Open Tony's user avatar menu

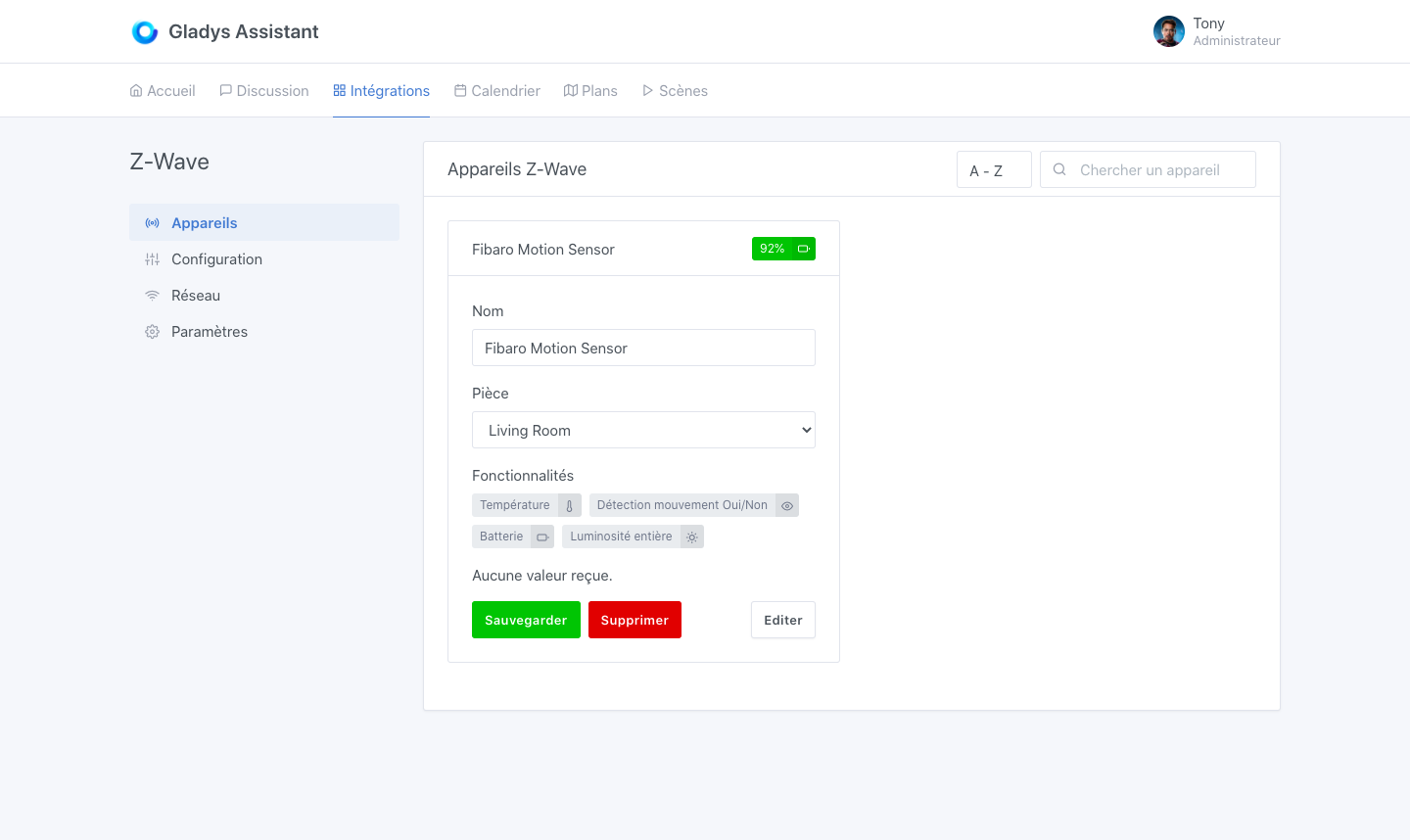[1168, 31]
